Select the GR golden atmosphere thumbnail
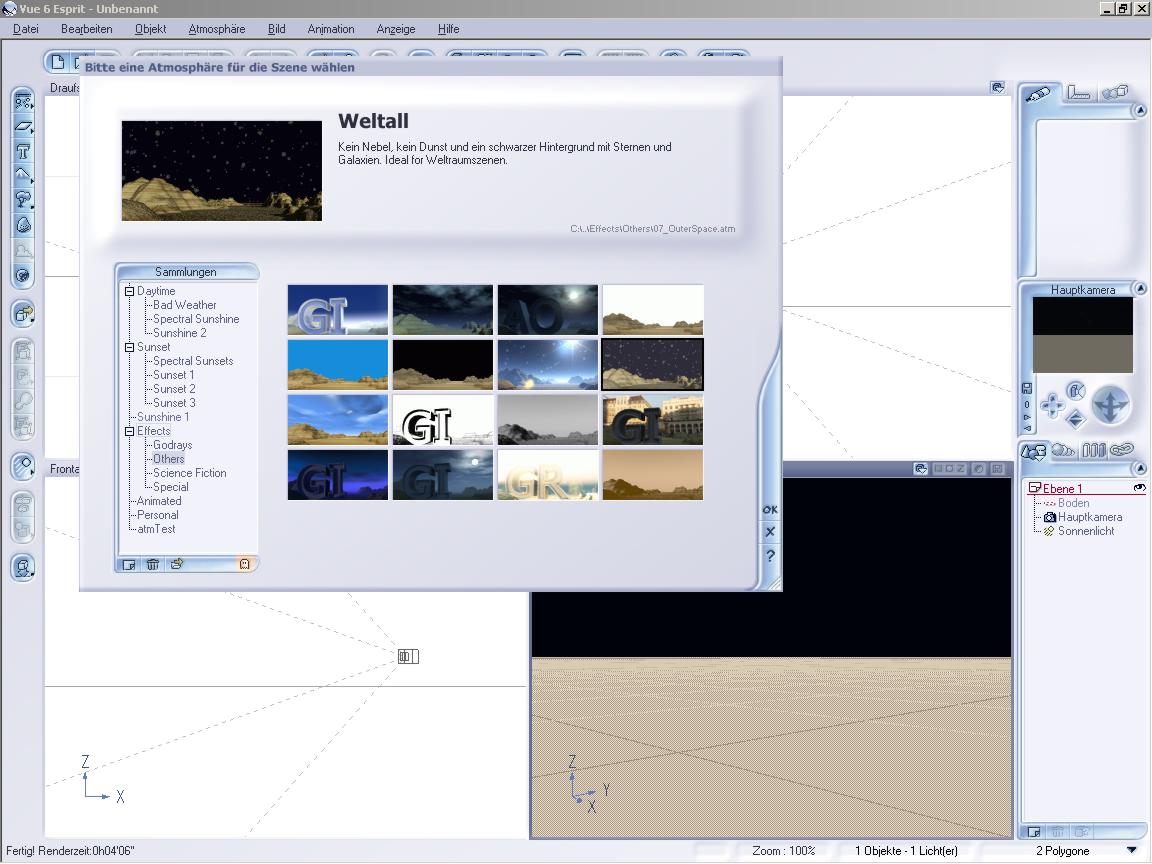The image size is (1152, 864). (547, 475)
